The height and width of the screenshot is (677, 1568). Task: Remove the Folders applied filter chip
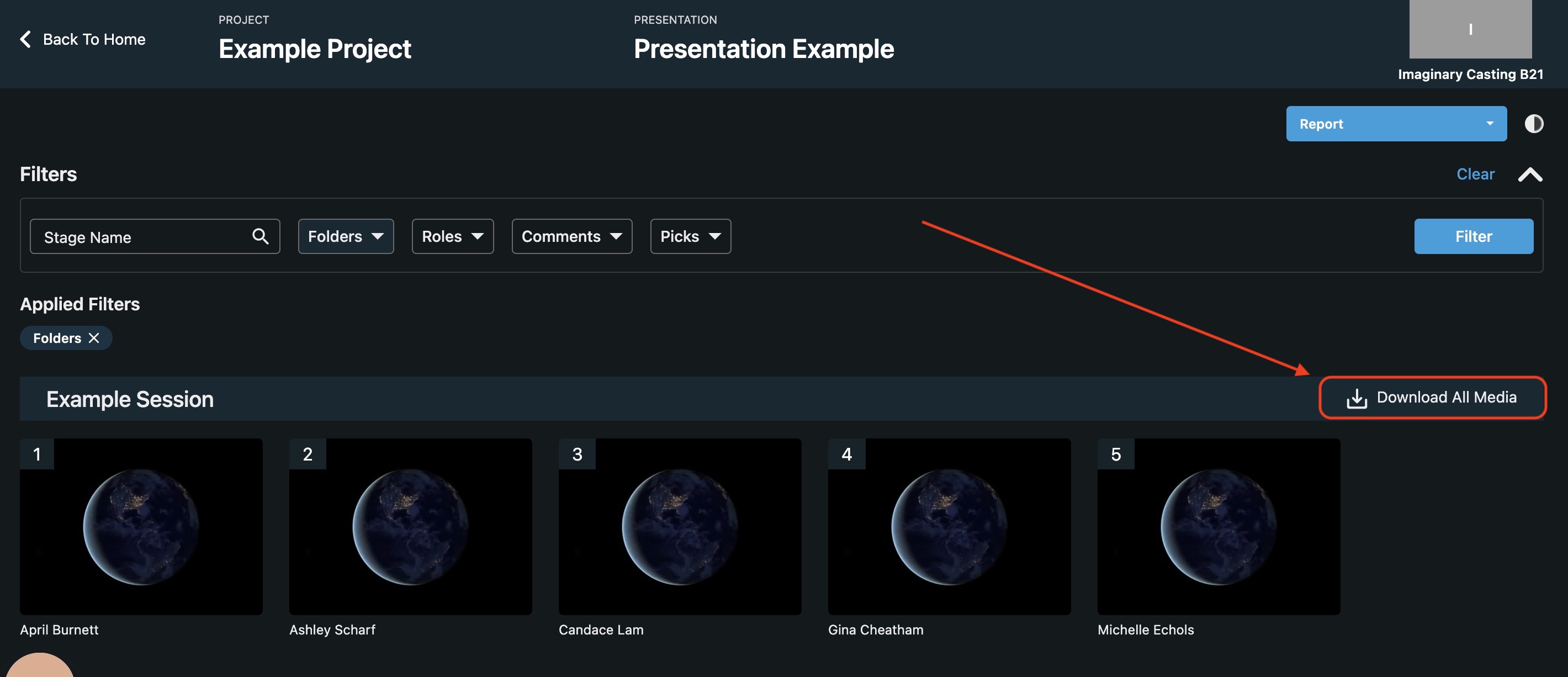tap(94, 338)
